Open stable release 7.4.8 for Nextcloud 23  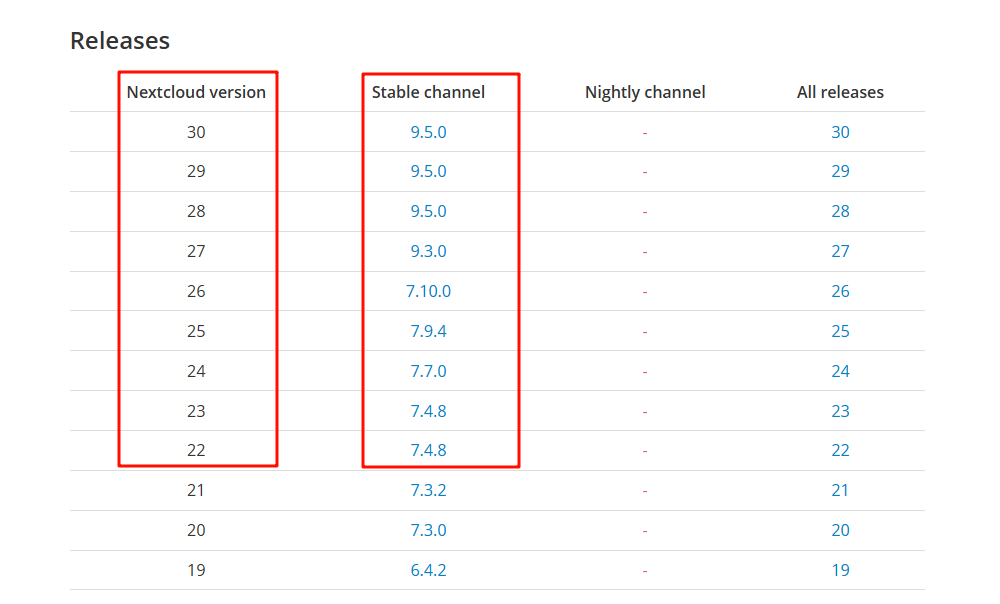[x=428, y=411]
